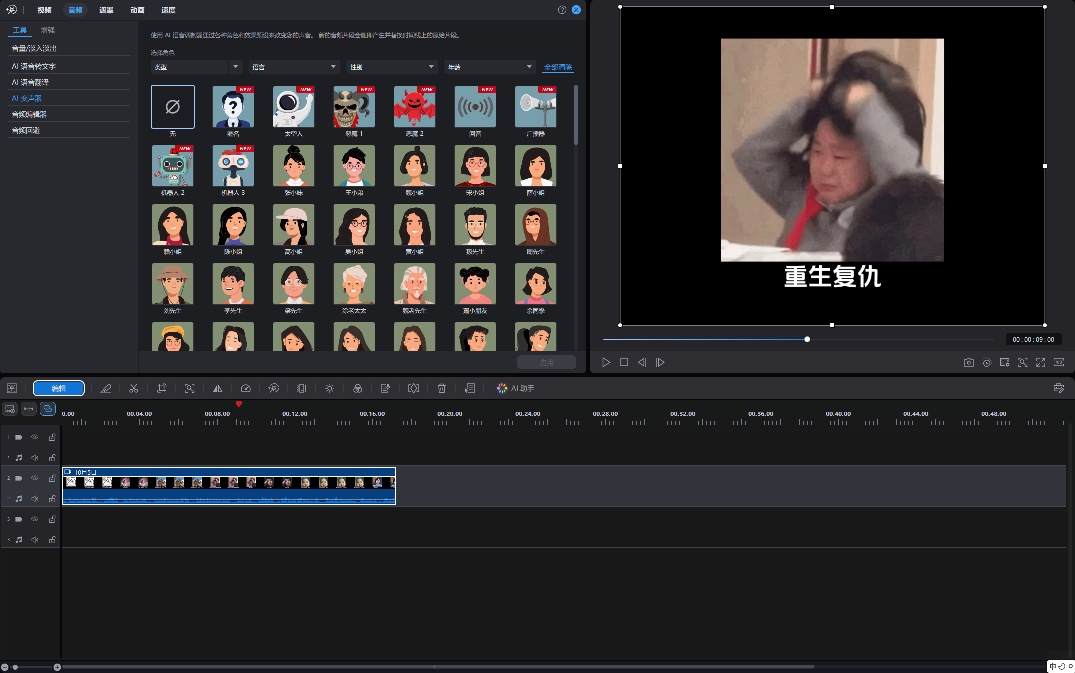Viewport: 1075px width, 673px height.
Task: Take a snapshot with the camera icon
Action: tap(969, 363)
